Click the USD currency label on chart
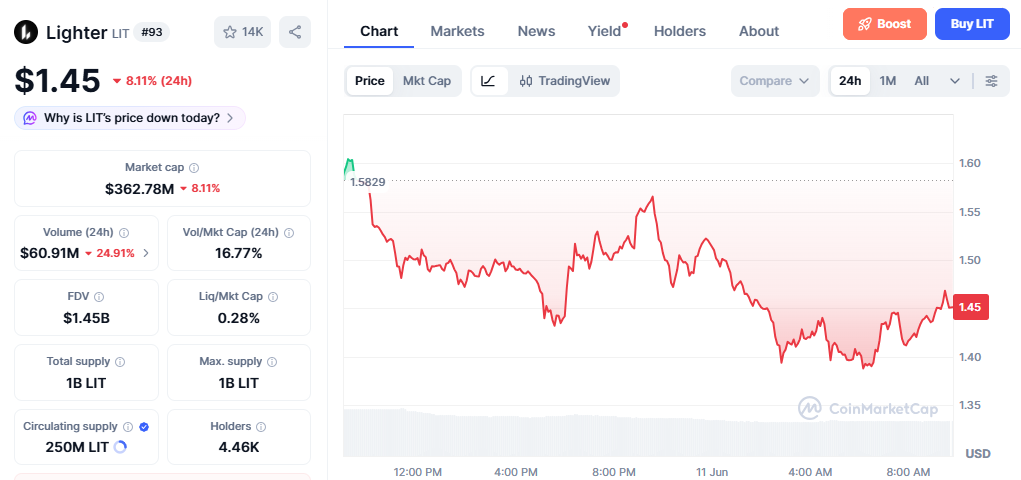This screenshot has height=480, width=1021. (977, 453)
